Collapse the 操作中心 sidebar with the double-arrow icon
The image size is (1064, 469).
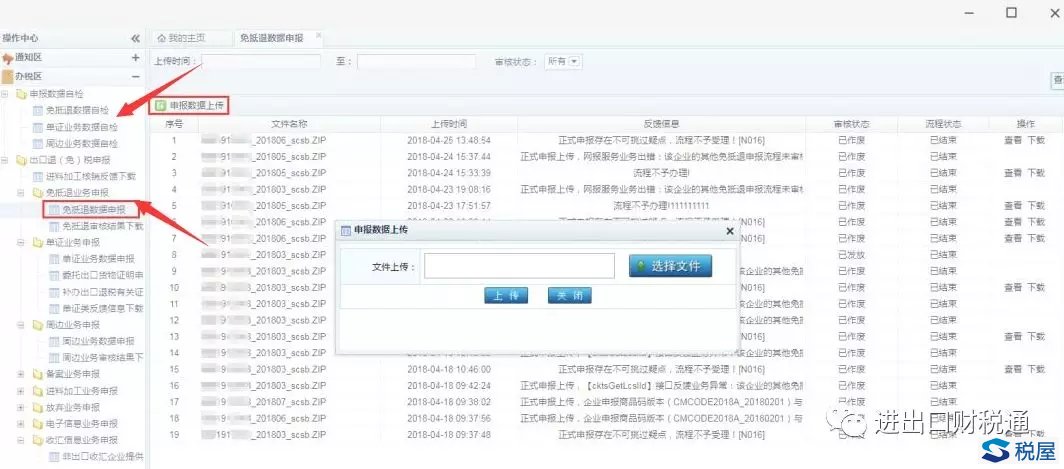point(135,39)
